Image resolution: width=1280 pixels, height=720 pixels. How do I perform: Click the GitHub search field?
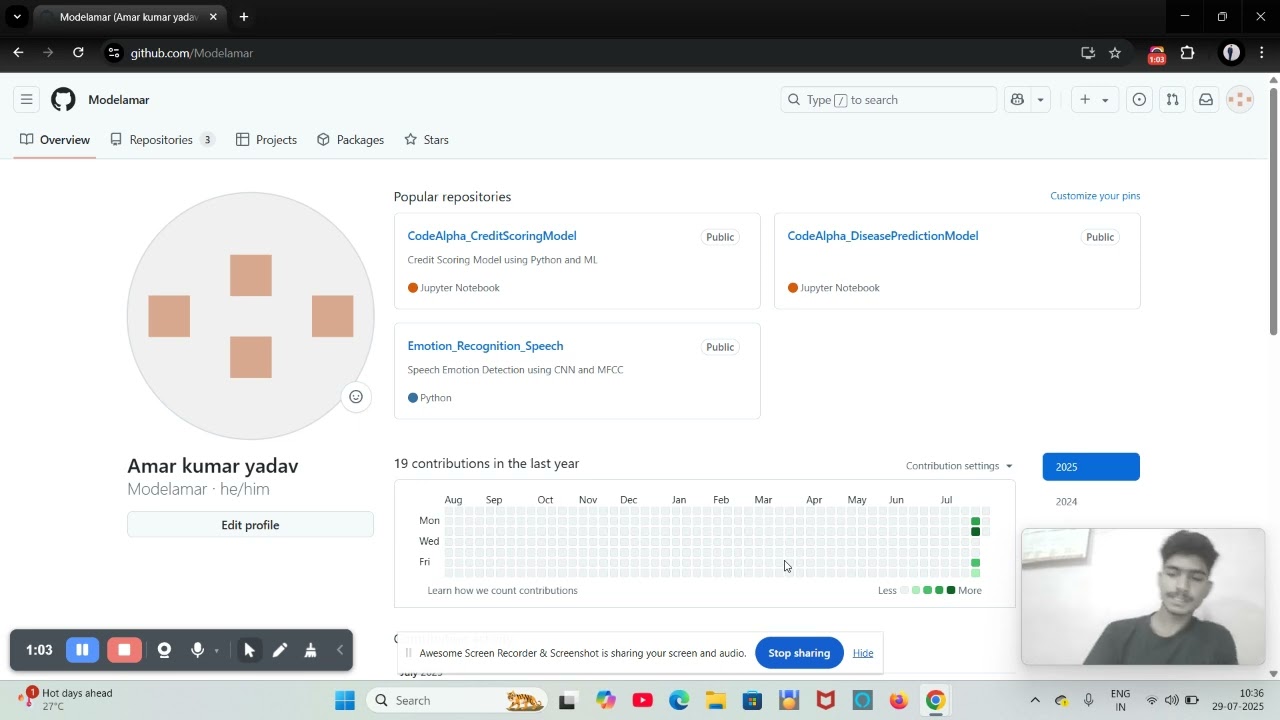[888, 99]
